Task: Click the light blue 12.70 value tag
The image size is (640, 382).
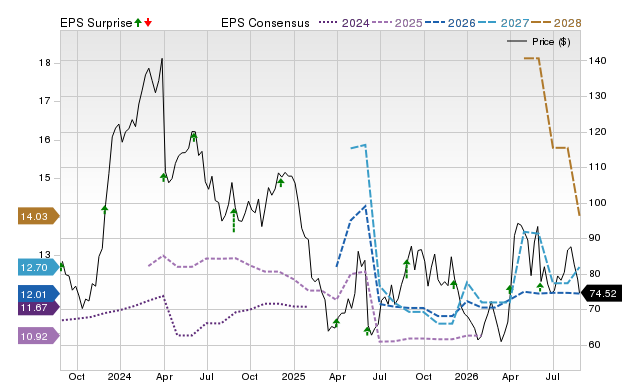Action: click(38, 268)
